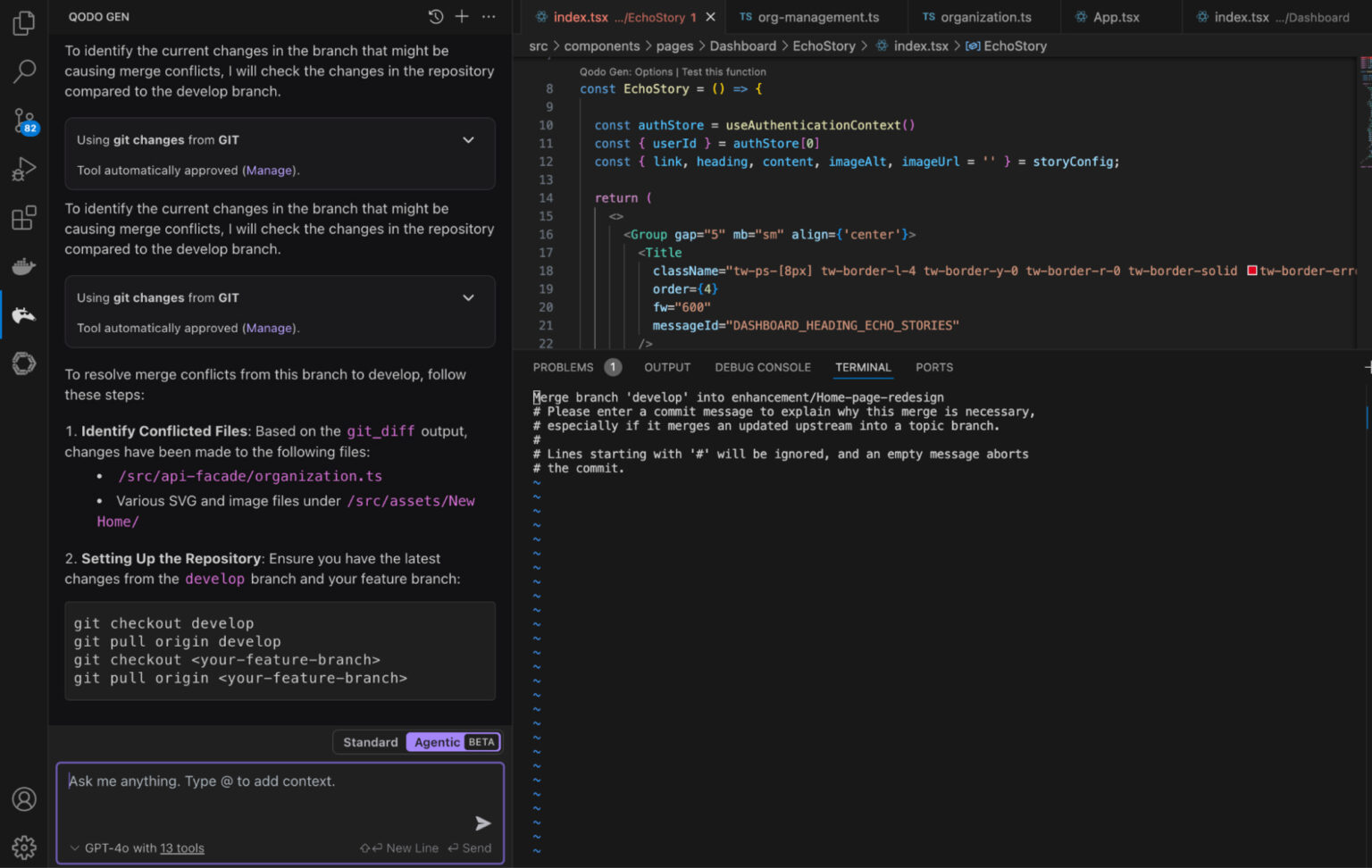This screenshot has width=1372, height=868.
Task: Click the Manage tool approval link
Action: [268, 170]
